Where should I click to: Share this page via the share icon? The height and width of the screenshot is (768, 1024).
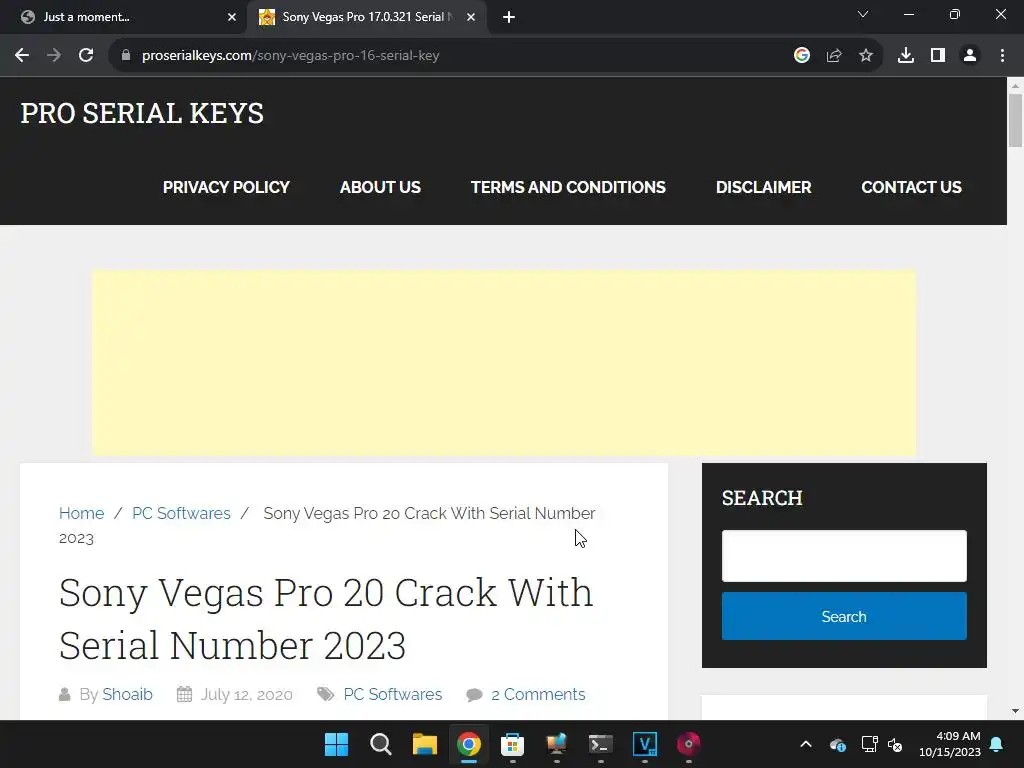[834, 56]
